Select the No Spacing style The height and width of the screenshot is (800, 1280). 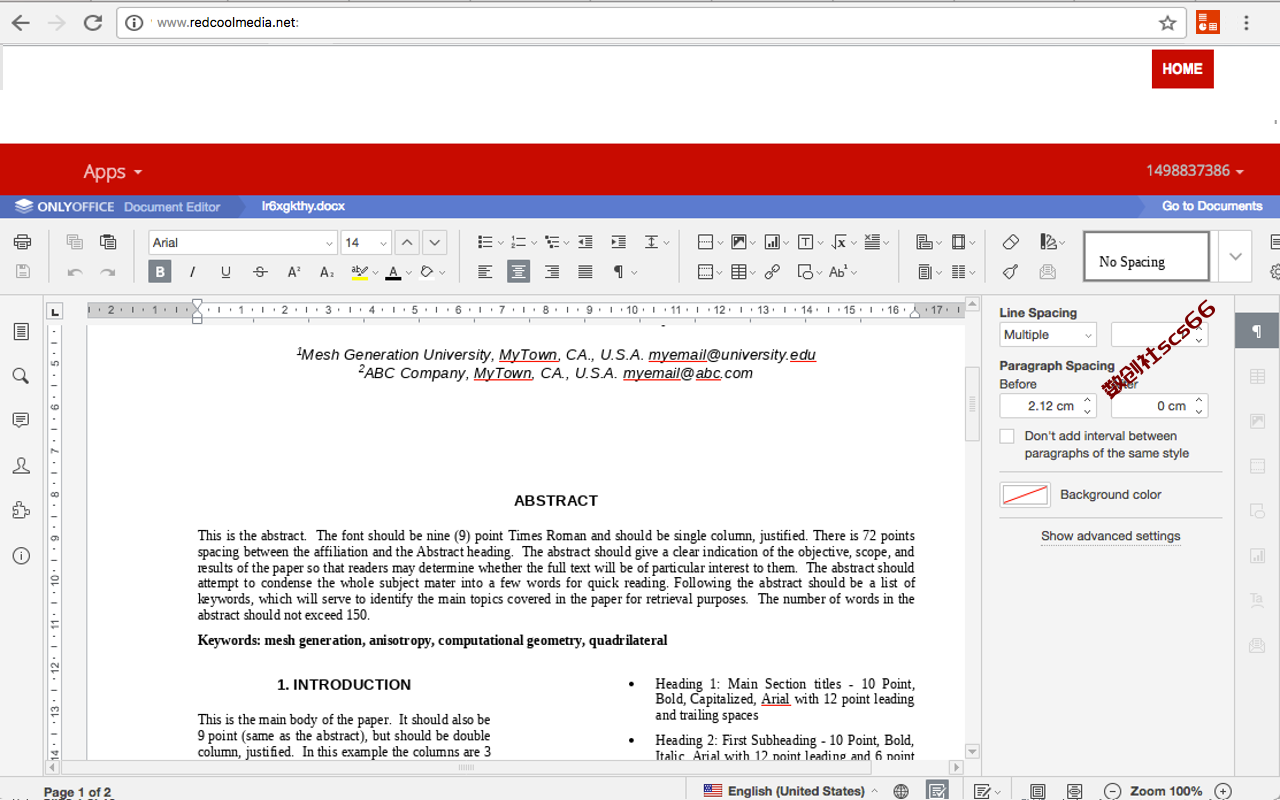[1146, 257]
